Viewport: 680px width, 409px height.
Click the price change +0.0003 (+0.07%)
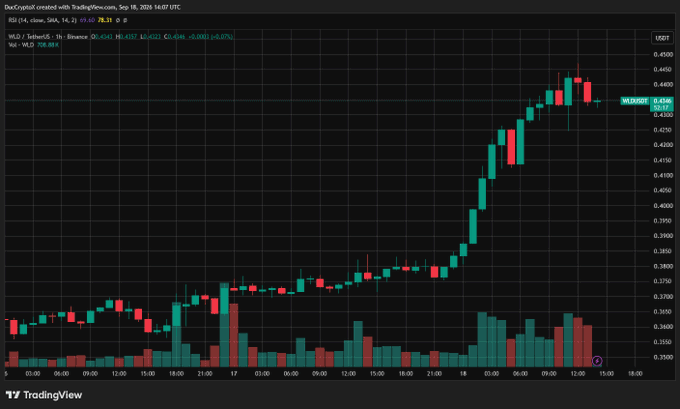coord(211,37)
